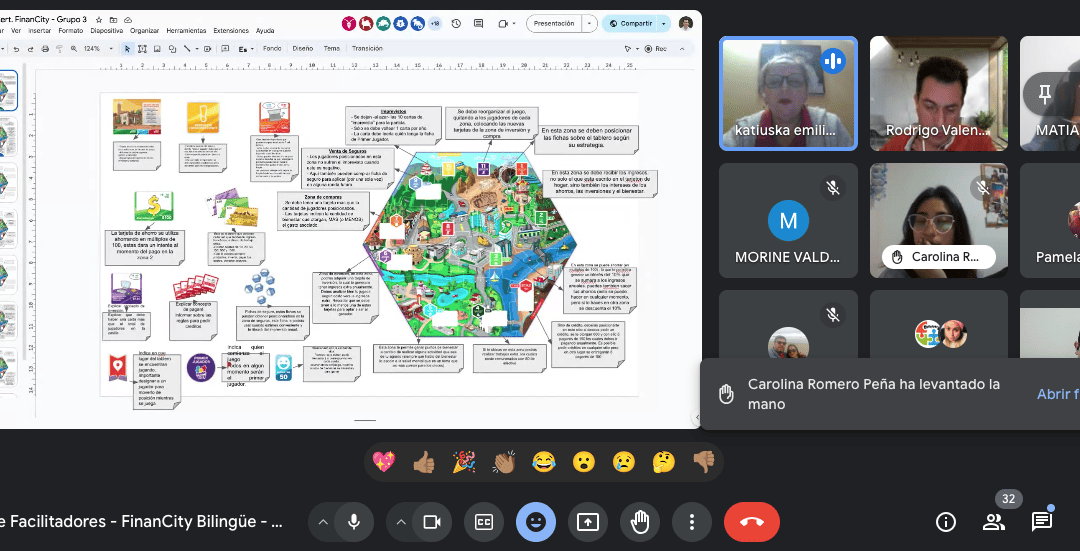Click Presentación button in Slides
This screenshot has height=551, width=1080.
pos(554,23)
